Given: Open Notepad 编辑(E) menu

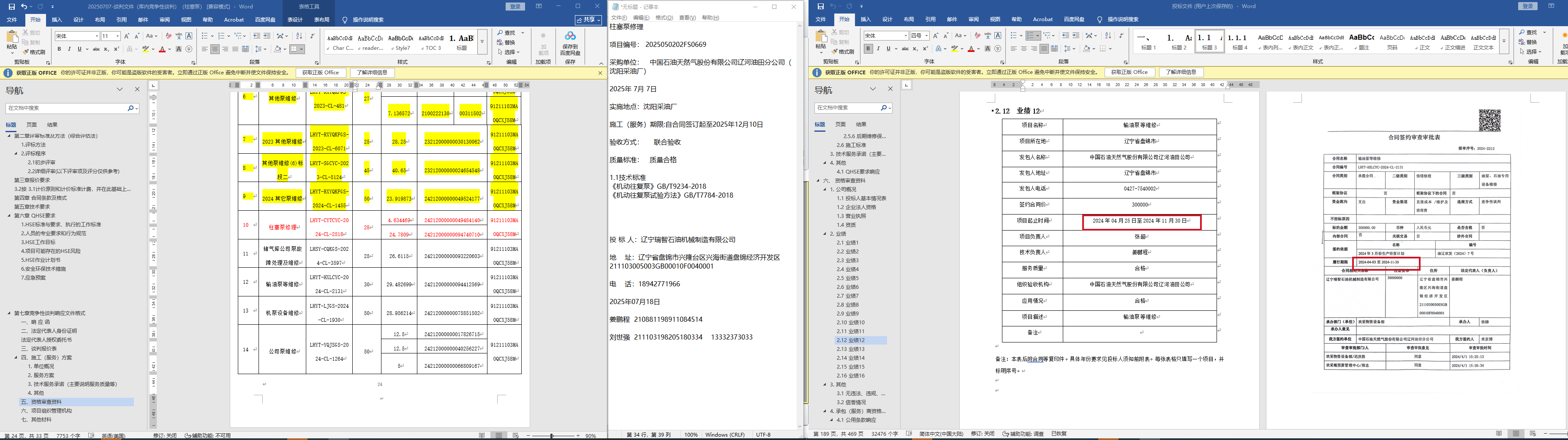Looking at the screenshot, I should pos(641,18).
